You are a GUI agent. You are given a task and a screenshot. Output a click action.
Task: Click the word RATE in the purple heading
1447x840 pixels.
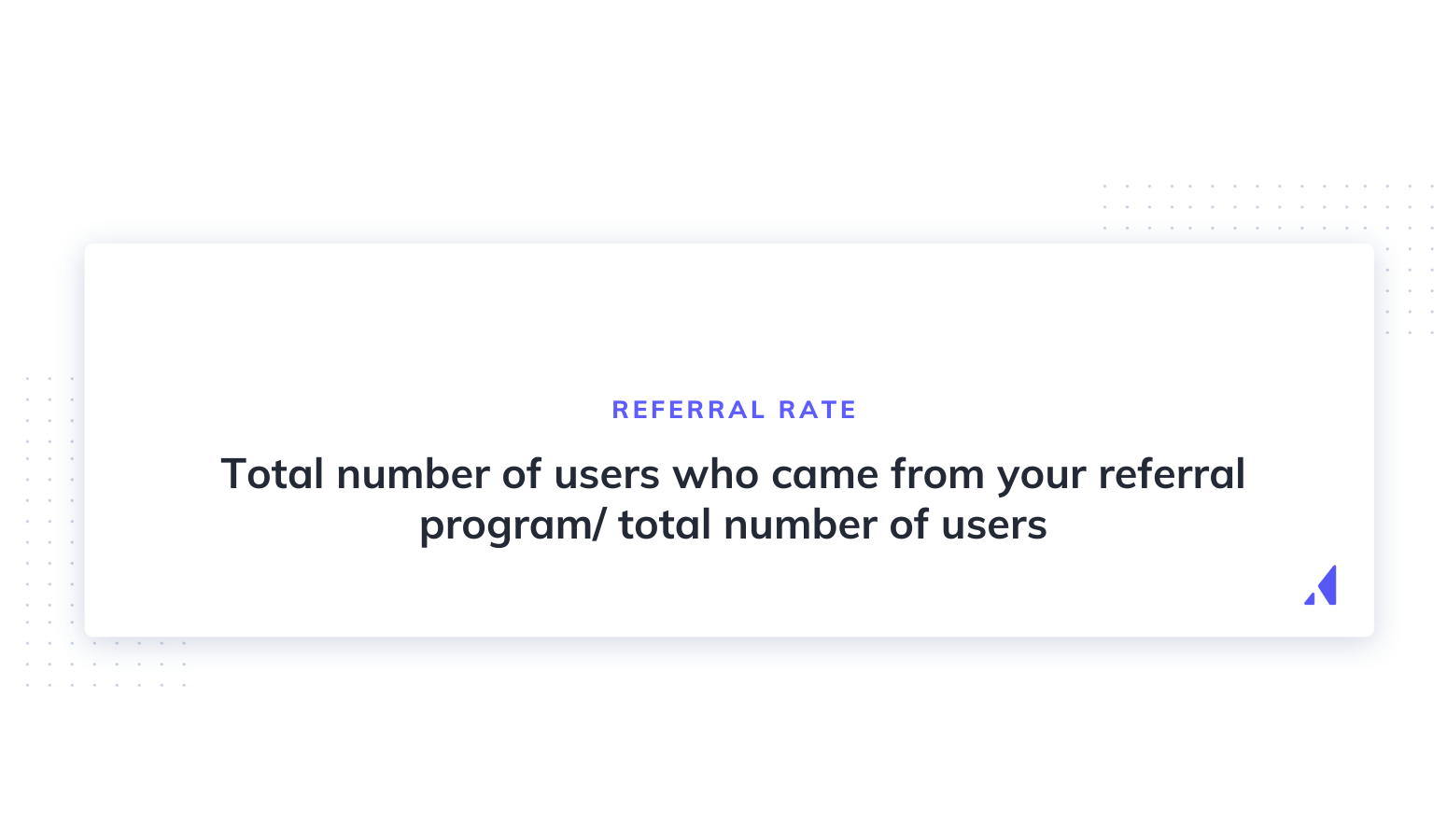(817, 410)
